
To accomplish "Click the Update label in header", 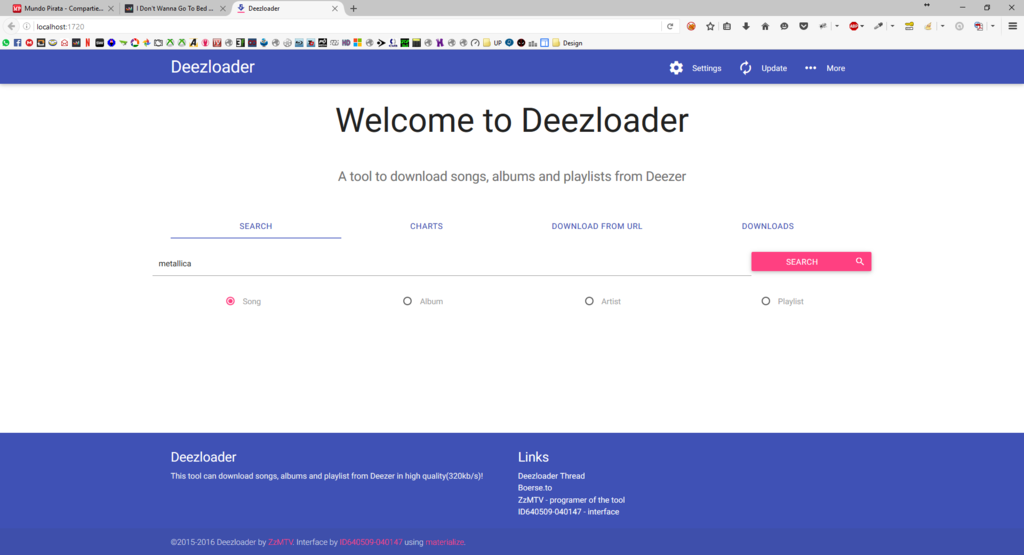I will (774, 68).
